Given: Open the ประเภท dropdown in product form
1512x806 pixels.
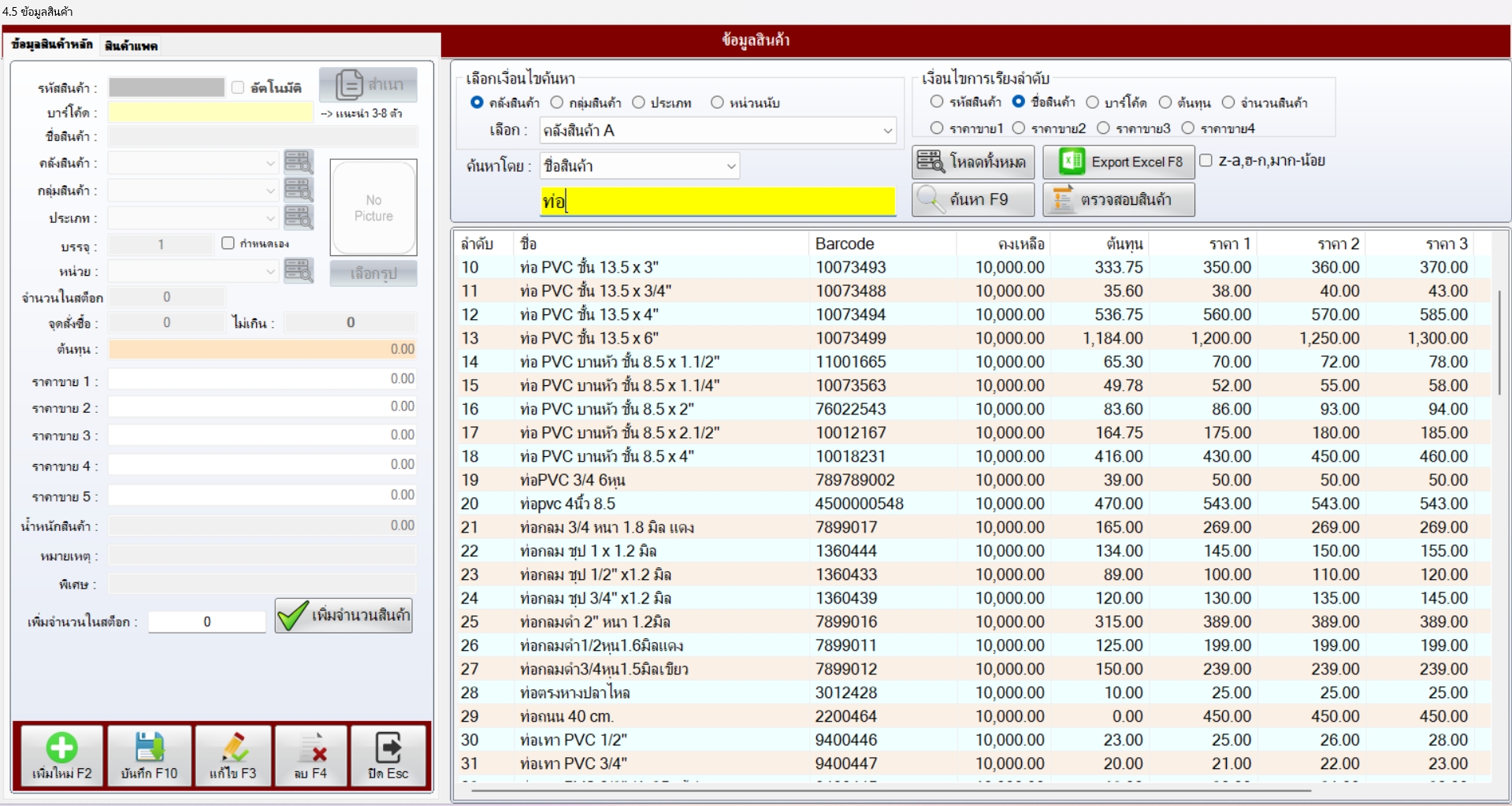Looking at the screenshot, I should coord(193,217).
